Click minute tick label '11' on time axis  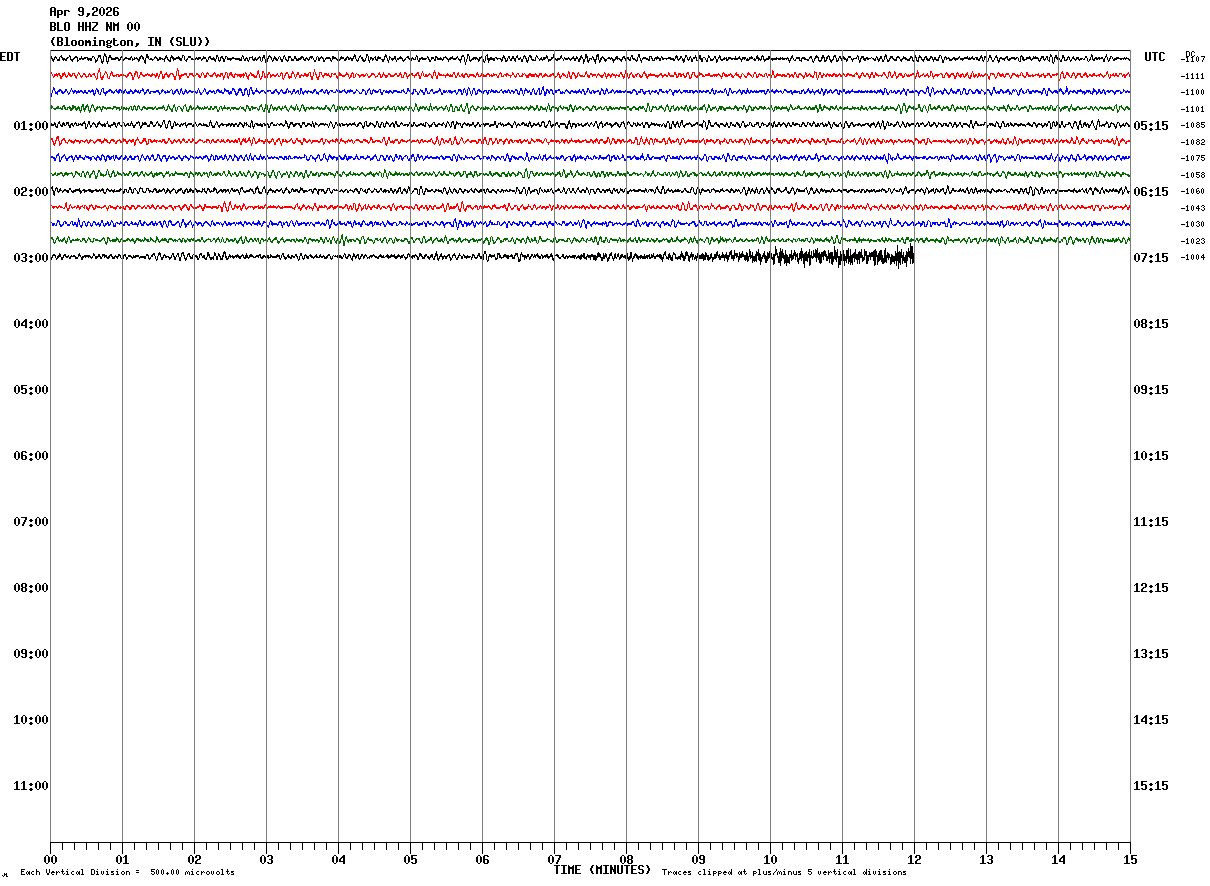coord(842,860)
